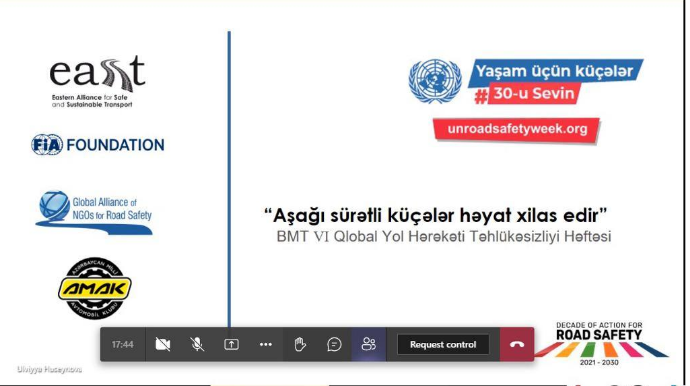Open the share content tray

[x=231, y=345]
